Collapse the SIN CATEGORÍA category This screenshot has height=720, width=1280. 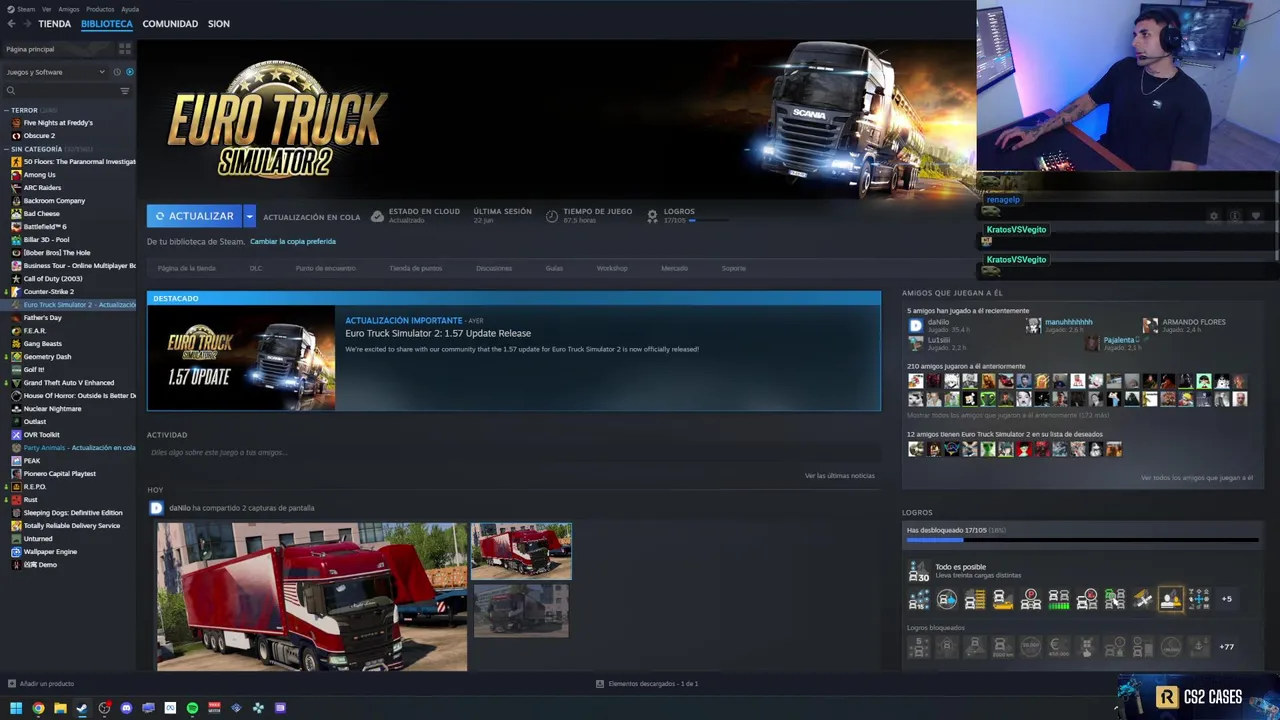6,149
